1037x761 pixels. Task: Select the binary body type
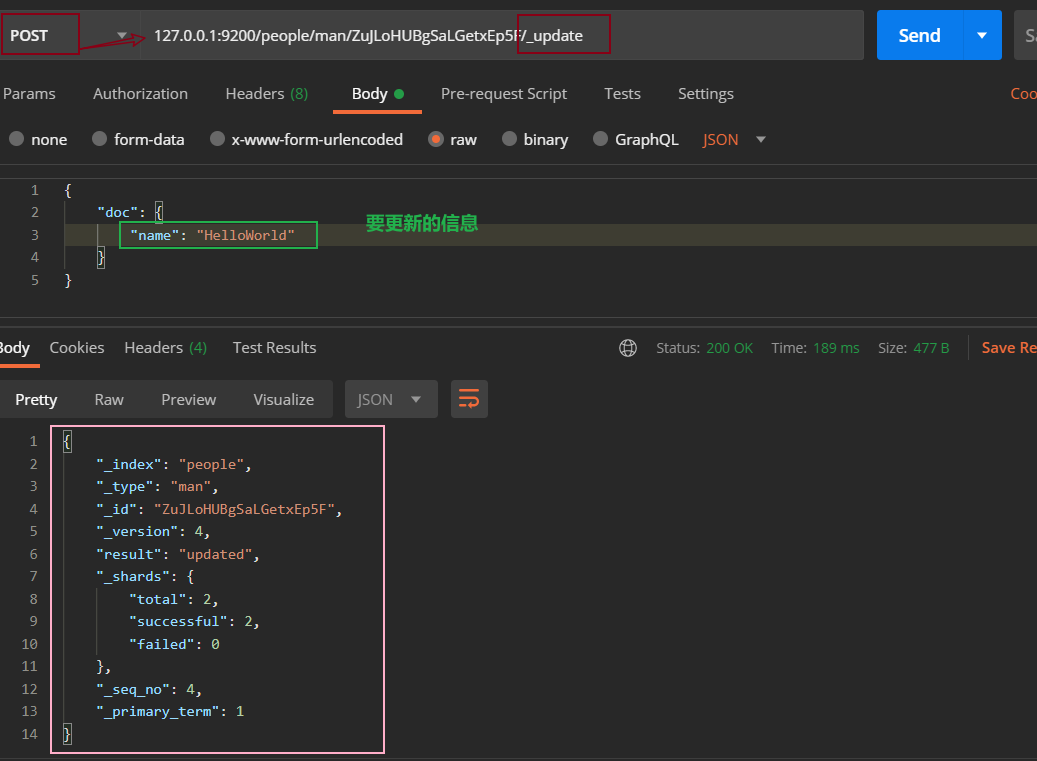coord(535,140)
